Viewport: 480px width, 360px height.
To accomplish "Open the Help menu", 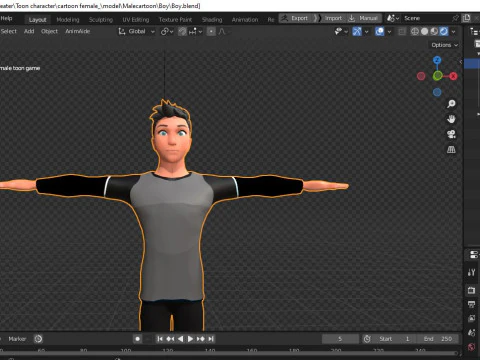I will click(6, 18).
